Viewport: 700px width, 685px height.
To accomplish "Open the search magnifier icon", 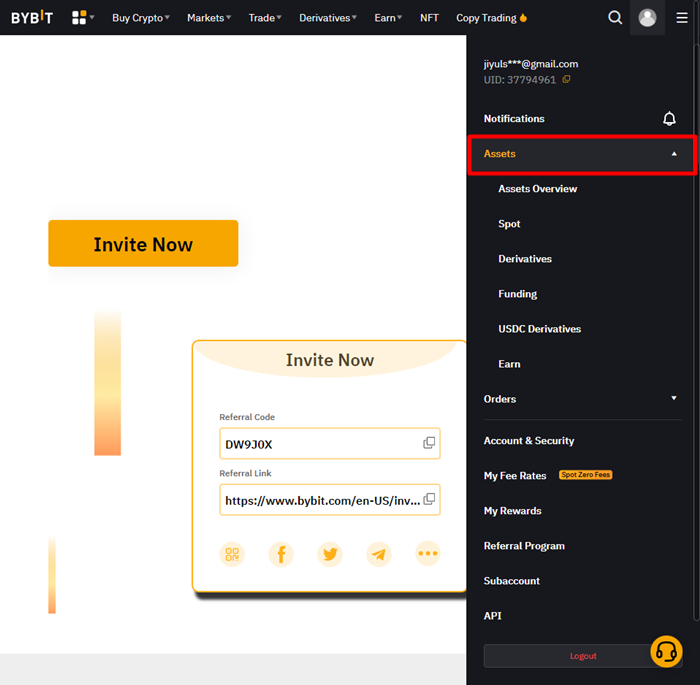I will (x=615, y=17).
